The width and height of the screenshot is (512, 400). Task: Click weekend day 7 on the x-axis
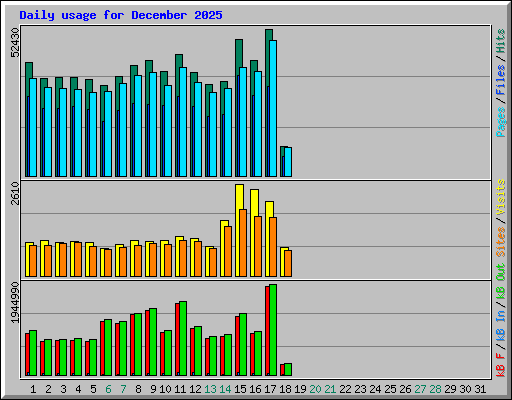pyautogui.click(x=123, y=389)
